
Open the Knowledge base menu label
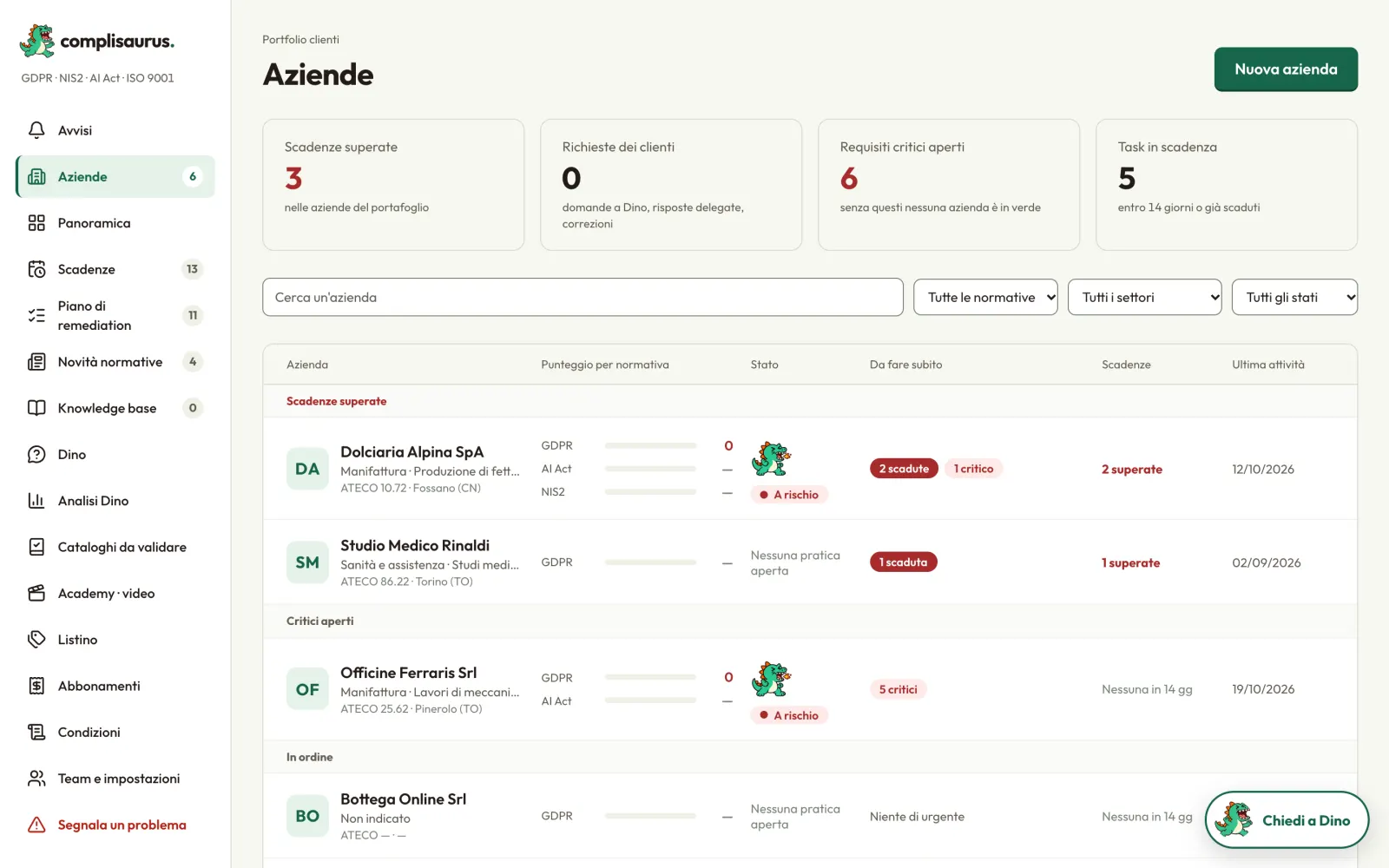click(x=107, y=408)
